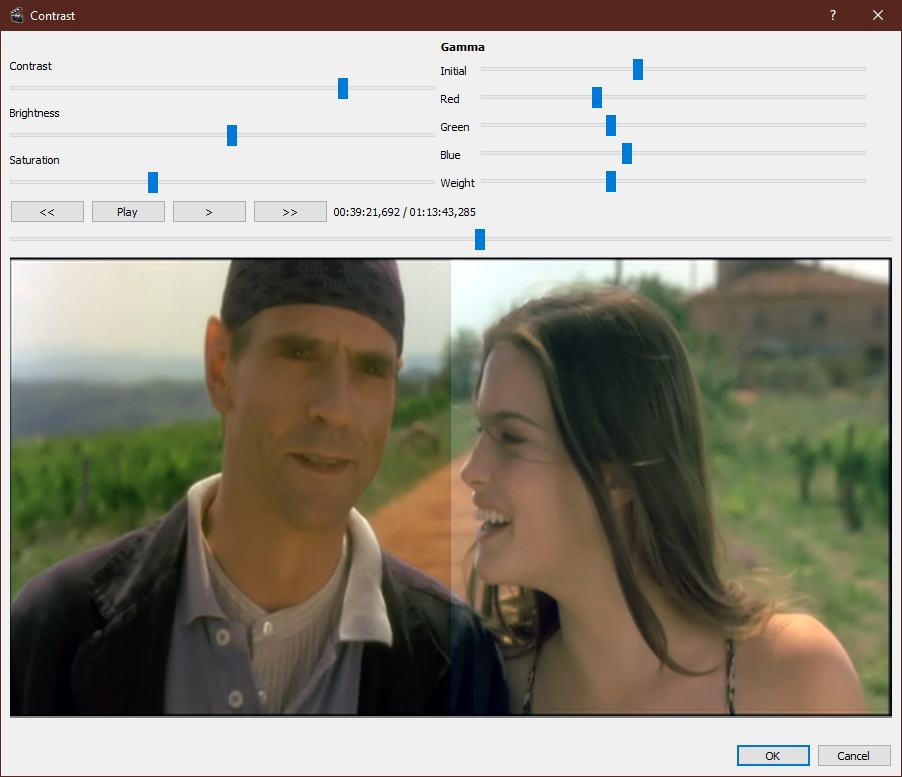Image resolution: width=902 pixels, height=777 pixels.
Task: Start playback with the Play button
Action: (x=128, y=212)
